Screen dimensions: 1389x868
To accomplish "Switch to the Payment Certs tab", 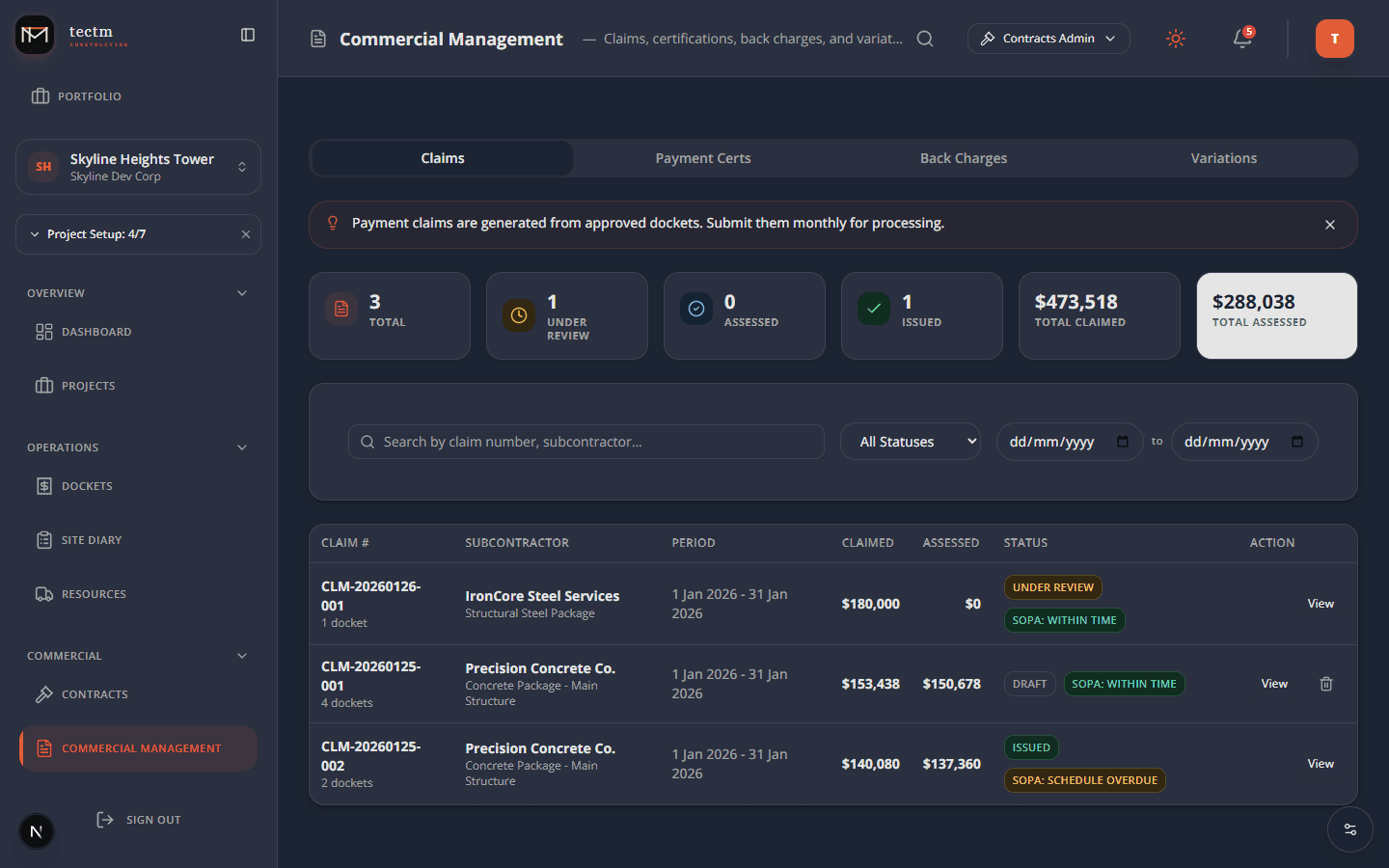I will coord(702,157).
